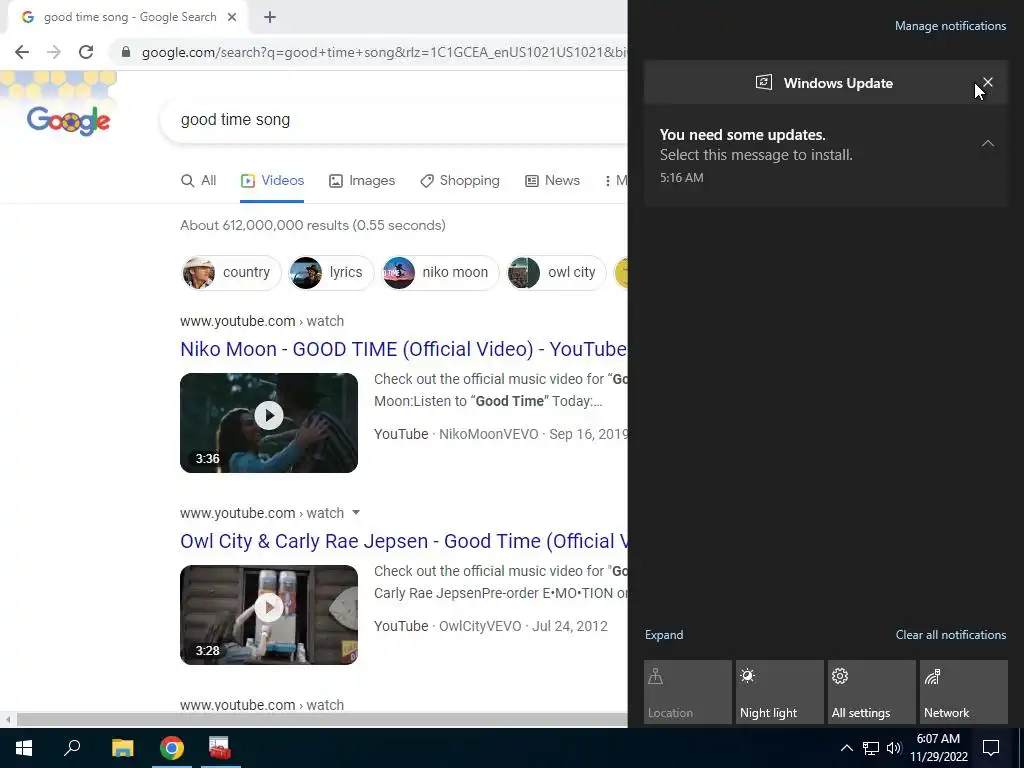
Task: Open the Shopping search tab
Action: pos(460,181)
